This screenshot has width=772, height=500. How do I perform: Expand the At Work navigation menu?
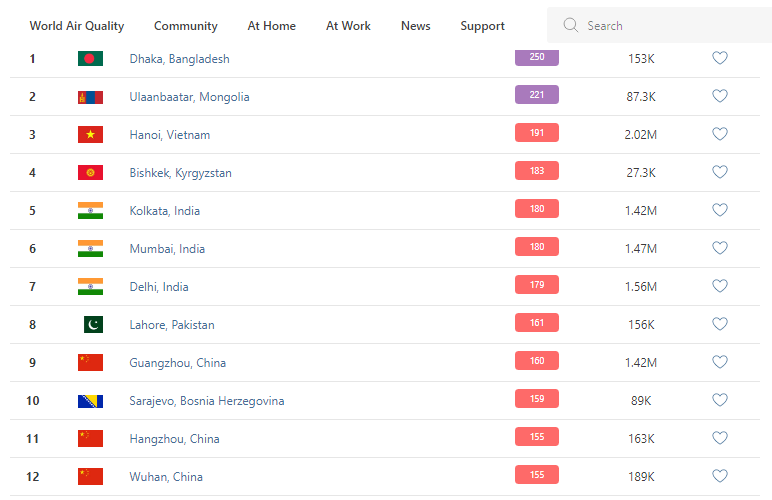(348, 26)
